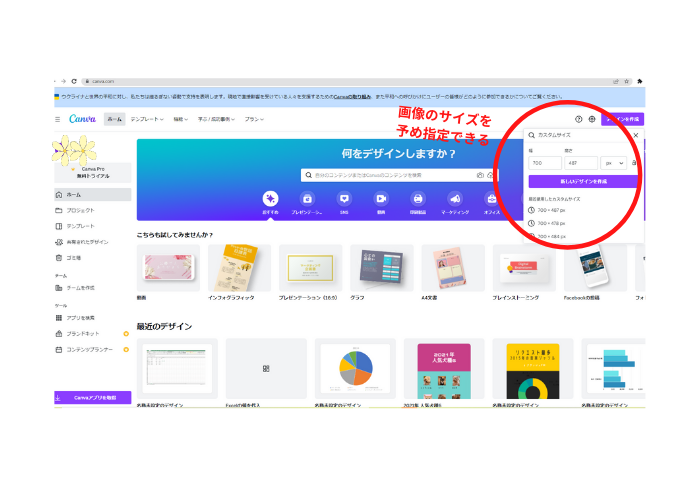
Task: Open the recent bar chart design thumbnail
Action: pyautogui.click(x=613, y=369)
